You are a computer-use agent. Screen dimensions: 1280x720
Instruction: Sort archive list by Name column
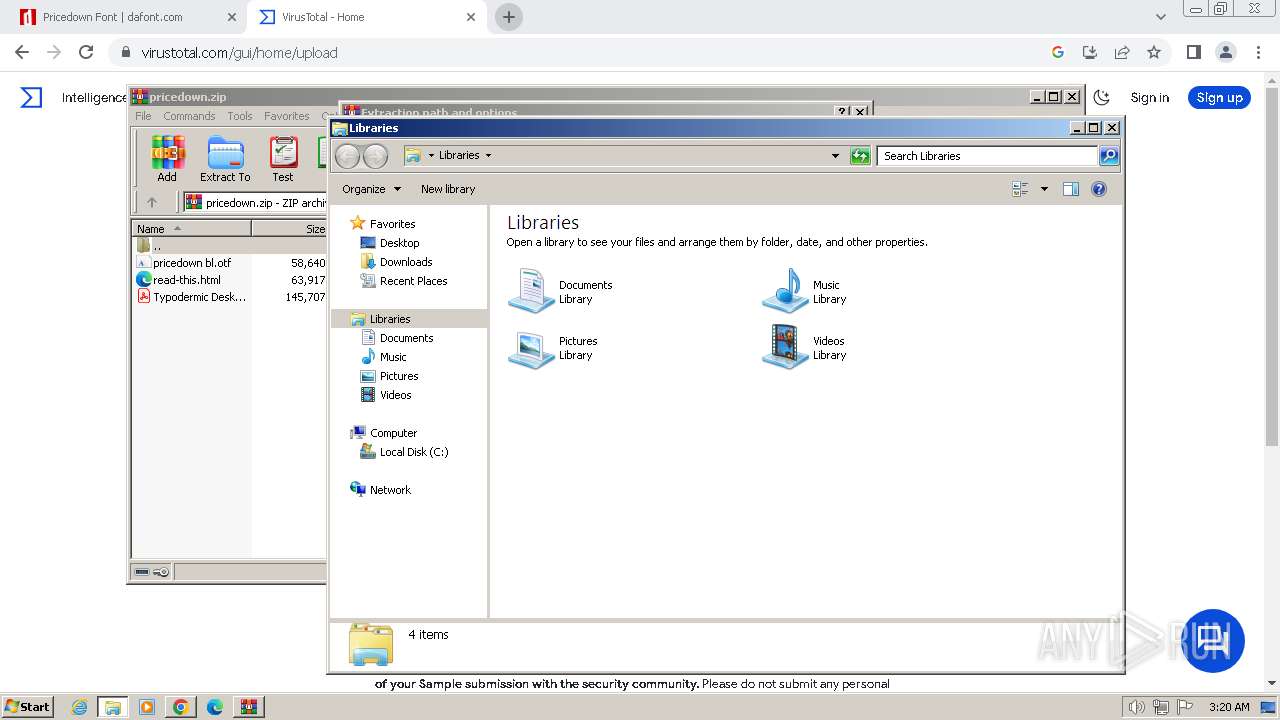pyautogui.click(x=192, y=229)
